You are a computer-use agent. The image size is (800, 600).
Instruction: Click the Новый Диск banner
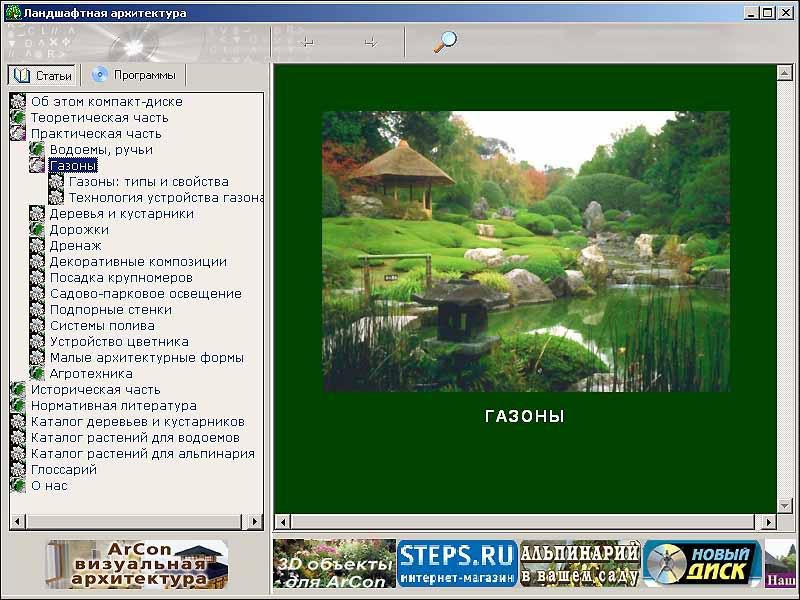click(x=702, y=564)
